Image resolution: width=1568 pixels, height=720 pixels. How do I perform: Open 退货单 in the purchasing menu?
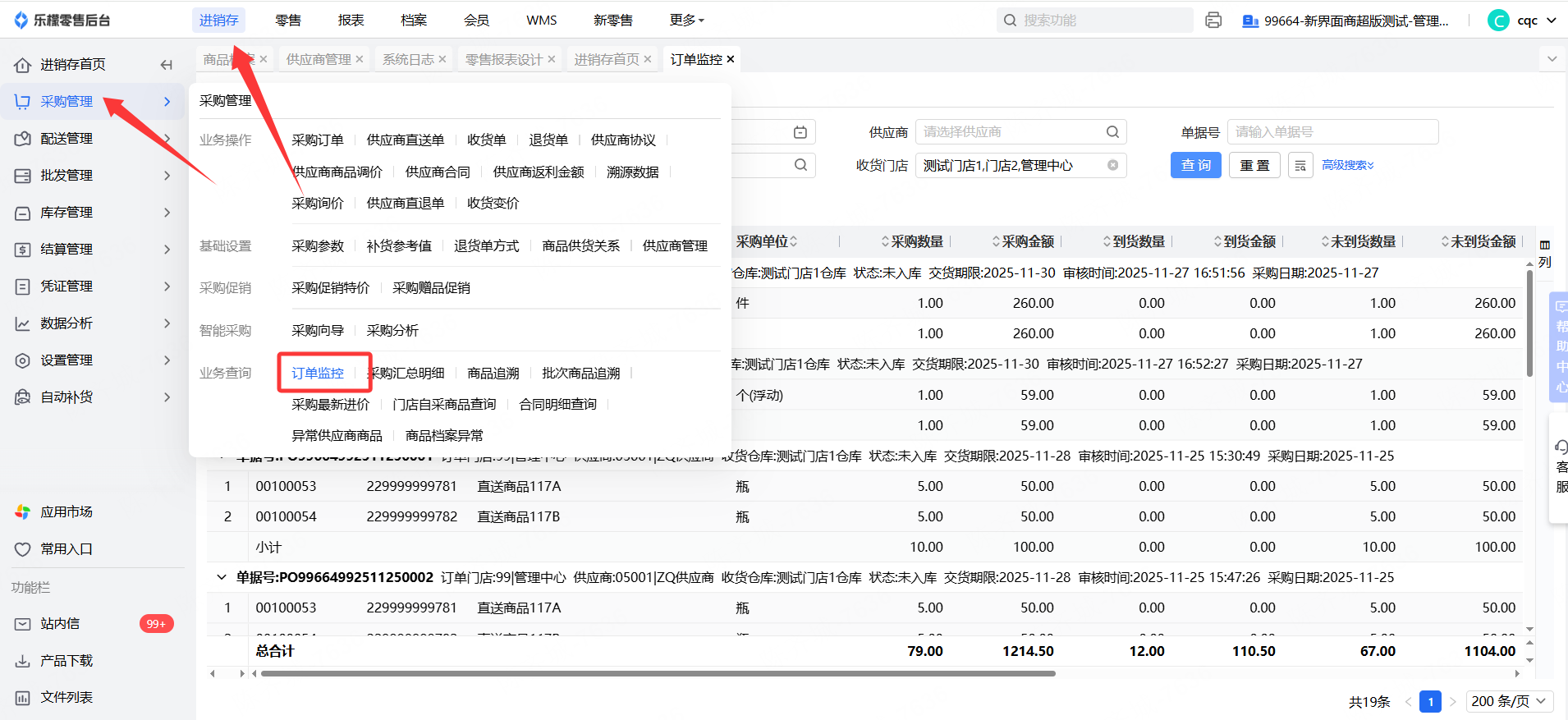[548, 140]
